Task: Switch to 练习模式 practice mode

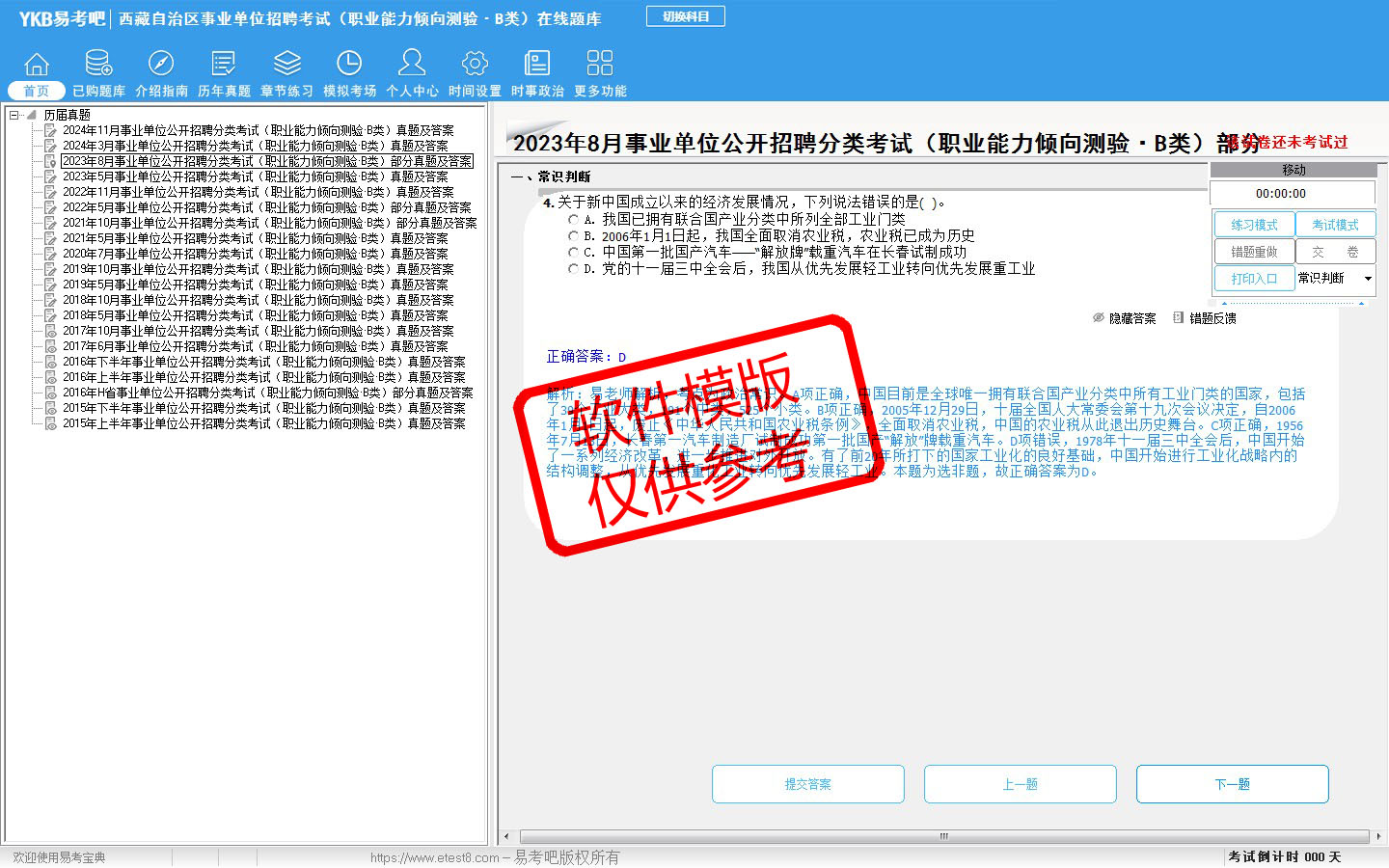Action: tap(1253, 225)
